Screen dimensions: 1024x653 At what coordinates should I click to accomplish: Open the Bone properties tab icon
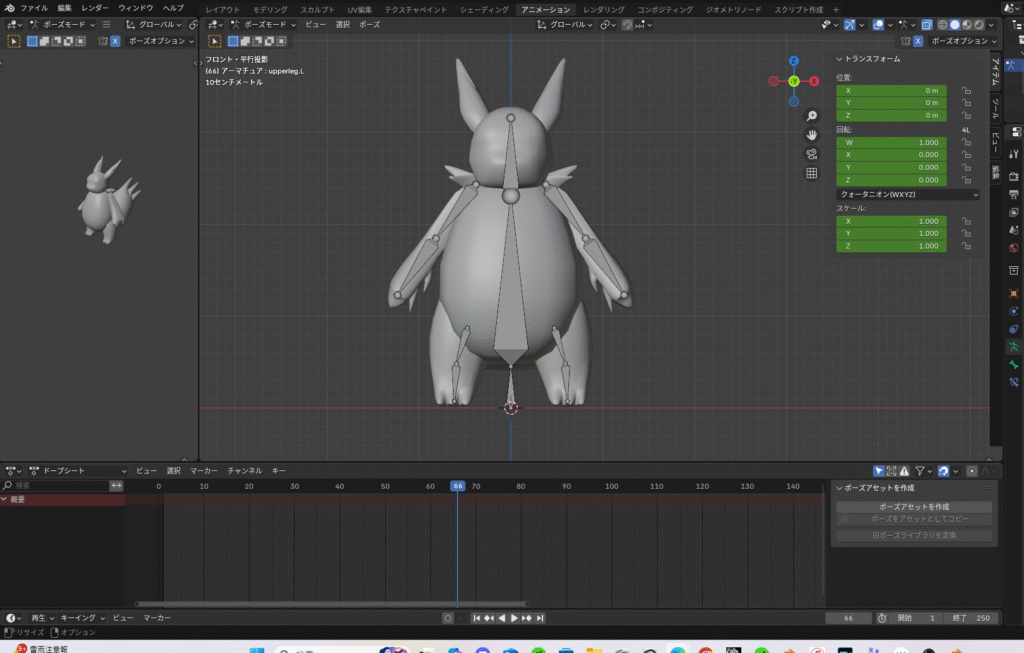point(1013,364)
